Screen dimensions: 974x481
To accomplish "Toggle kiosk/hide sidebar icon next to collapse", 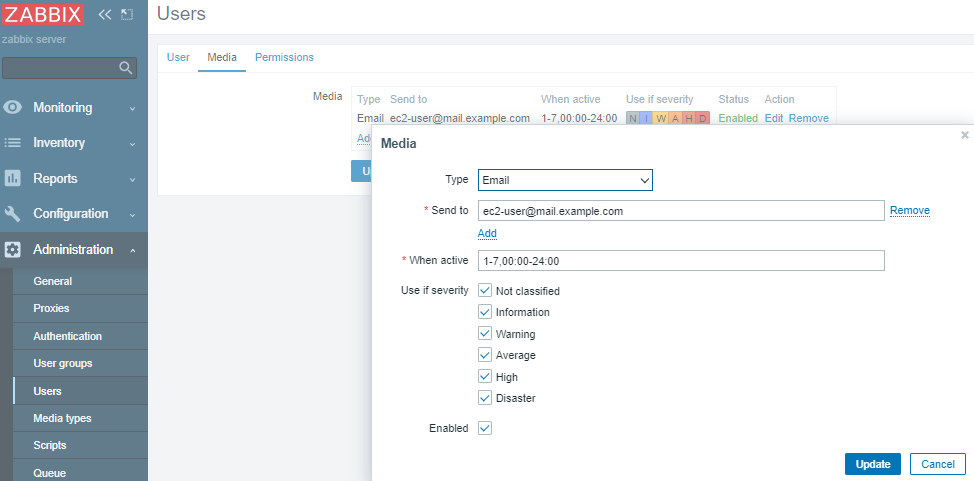I will pos(127,14).
